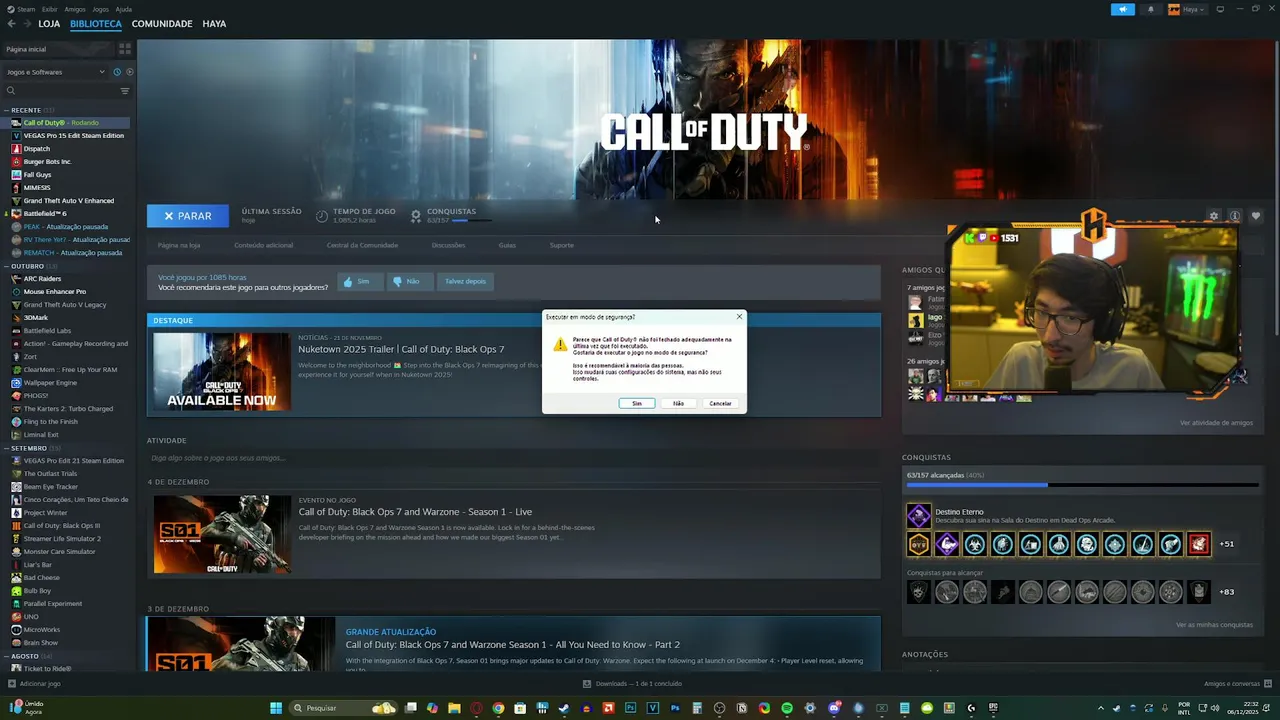Click the recent activity clock filter icon
1280x720 pixels.
click(117, 72)
